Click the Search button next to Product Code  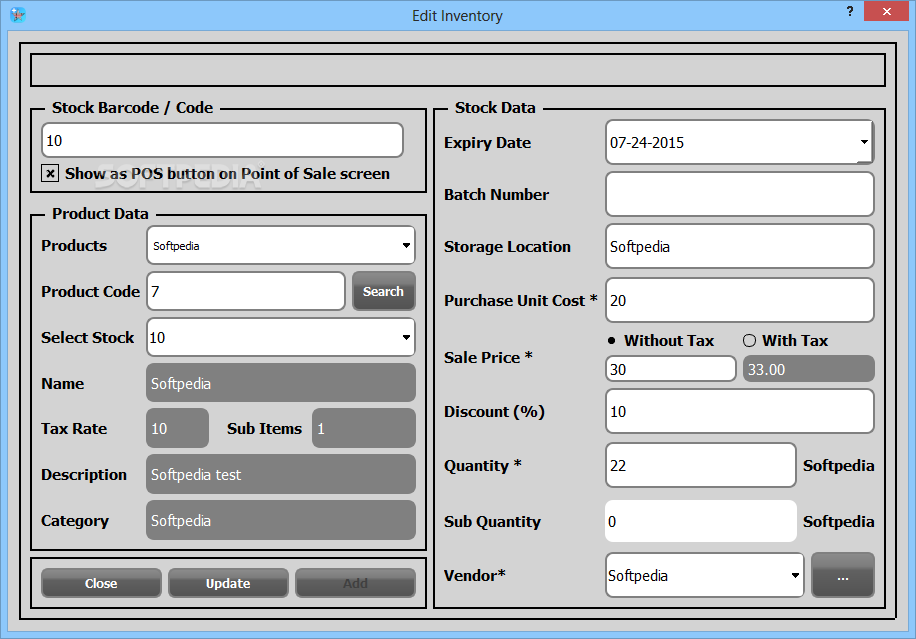coord(383,291)
